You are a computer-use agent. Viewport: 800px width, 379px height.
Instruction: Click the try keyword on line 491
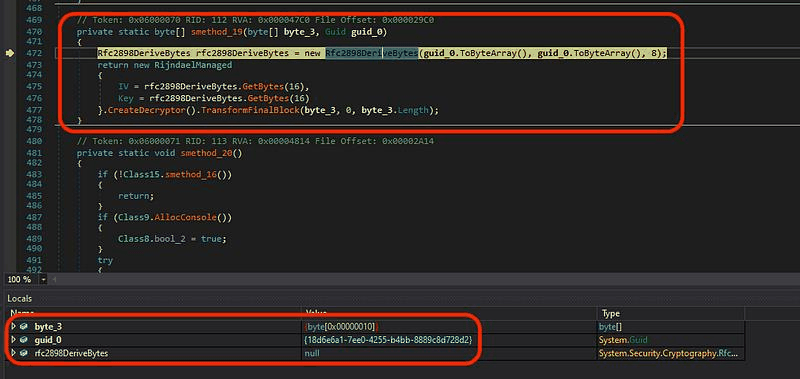tap(105, 260)
